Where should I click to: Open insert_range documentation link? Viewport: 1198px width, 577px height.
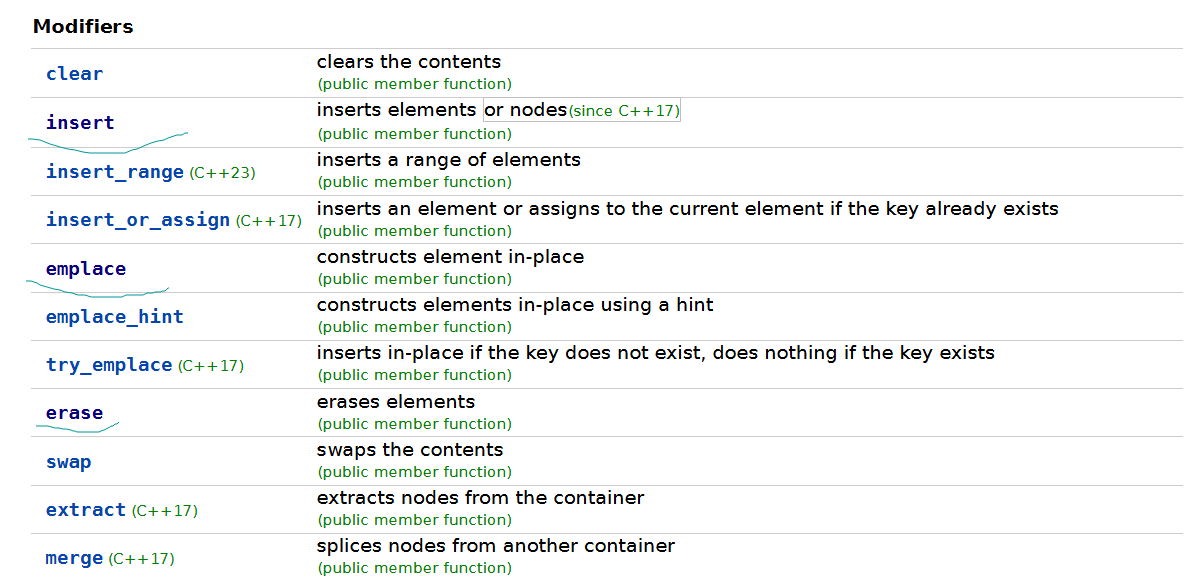(x=114, y=172)
